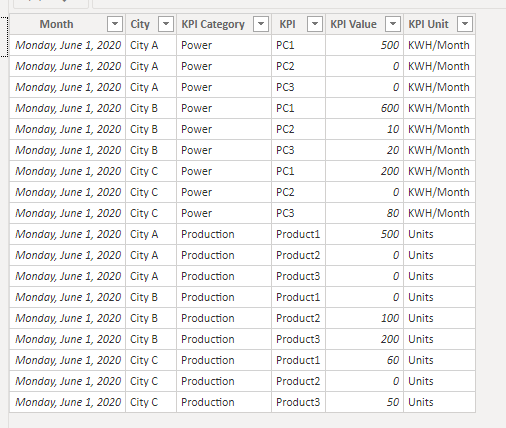Open the City column filter dropdown

pyautogui.click(x=166, y=24)
